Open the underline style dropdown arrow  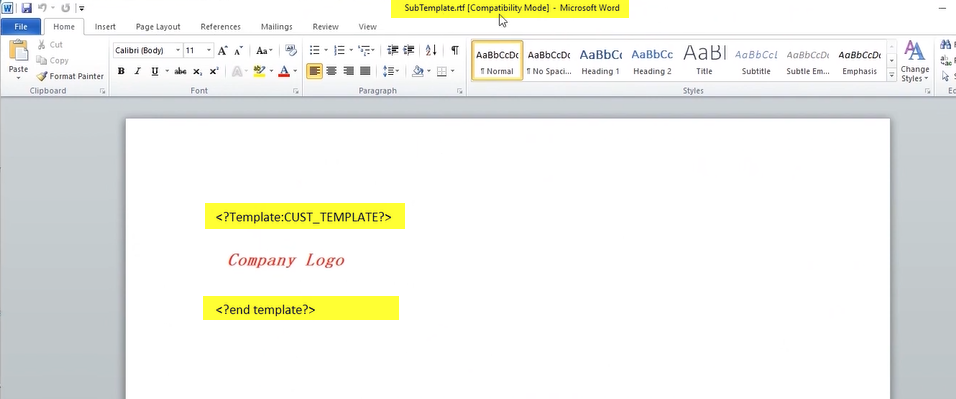(x=166, y=71)
